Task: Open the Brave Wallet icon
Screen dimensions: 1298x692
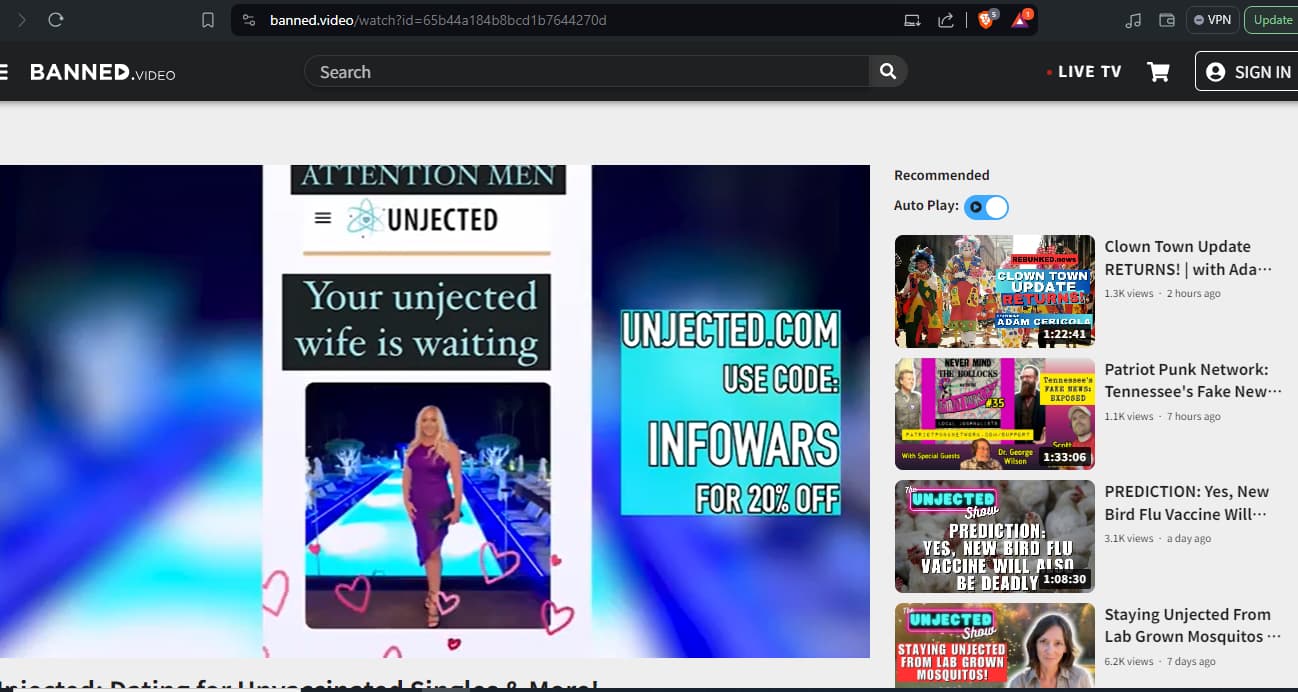Action: pyautogui.click(x=1166, y=20)
